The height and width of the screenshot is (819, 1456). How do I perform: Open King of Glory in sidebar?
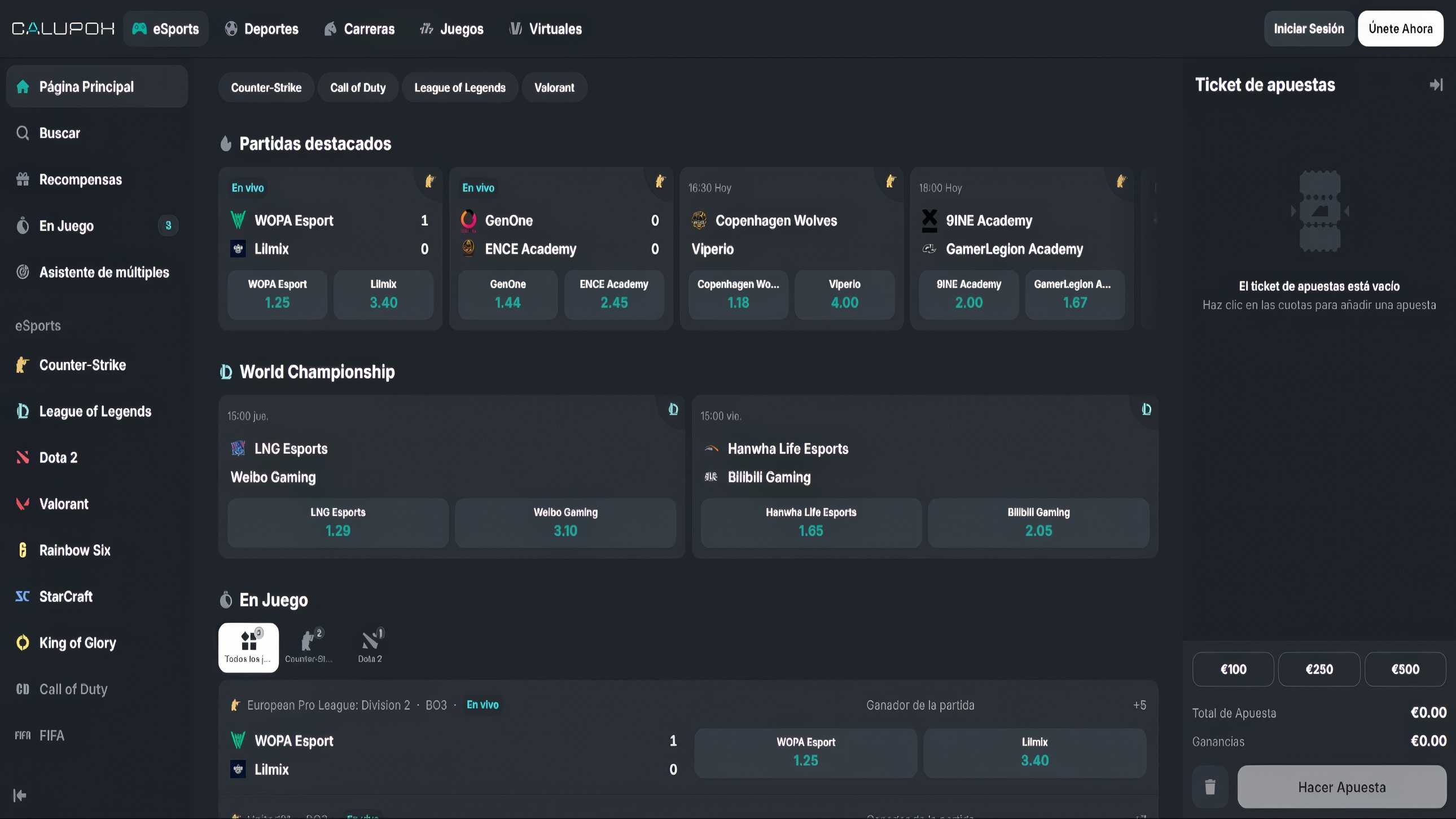tap(77, 643)
